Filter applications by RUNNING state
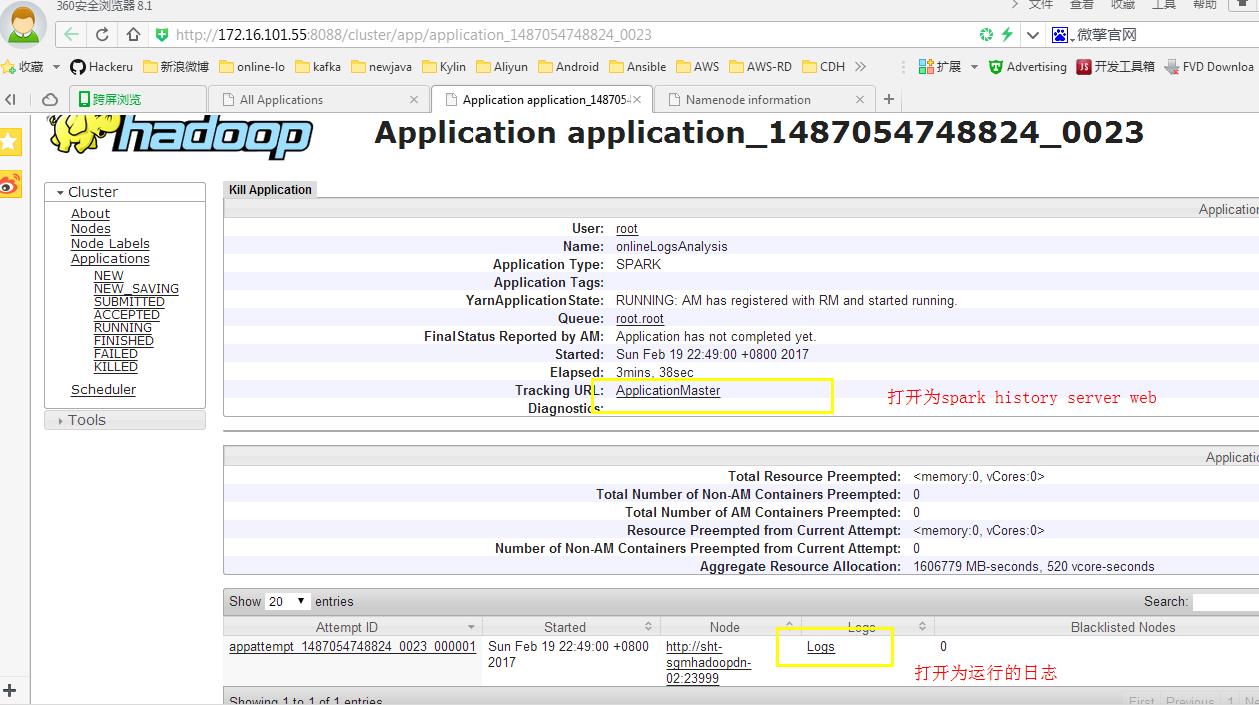 click(123, 327)
